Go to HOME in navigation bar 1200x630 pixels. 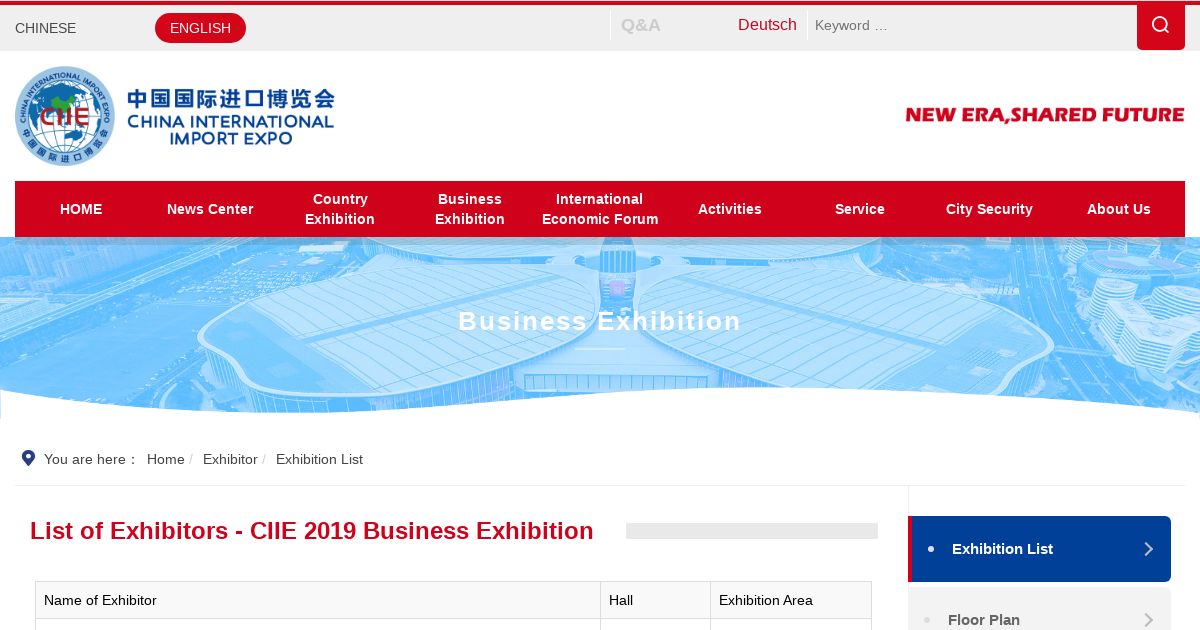pos(81,209)
